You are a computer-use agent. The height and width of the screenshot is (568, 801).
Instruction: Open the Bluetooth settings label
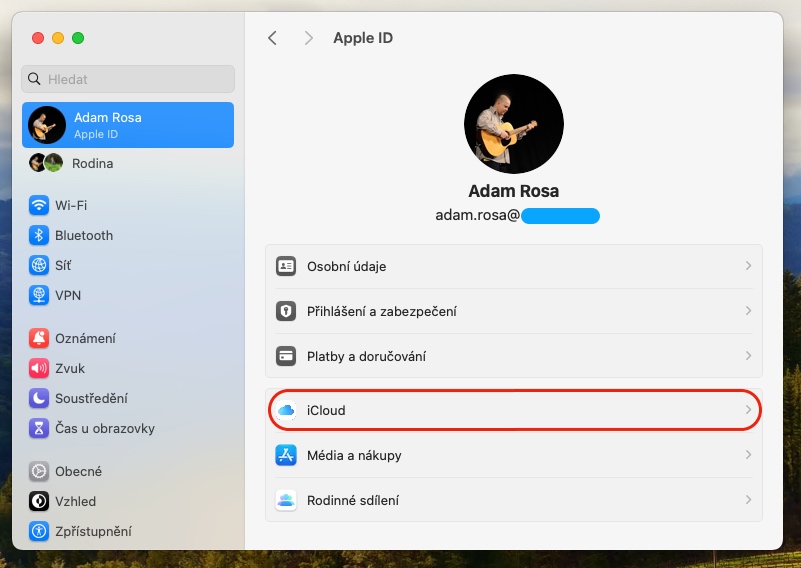pyautogui.click(x=84, y=235)
